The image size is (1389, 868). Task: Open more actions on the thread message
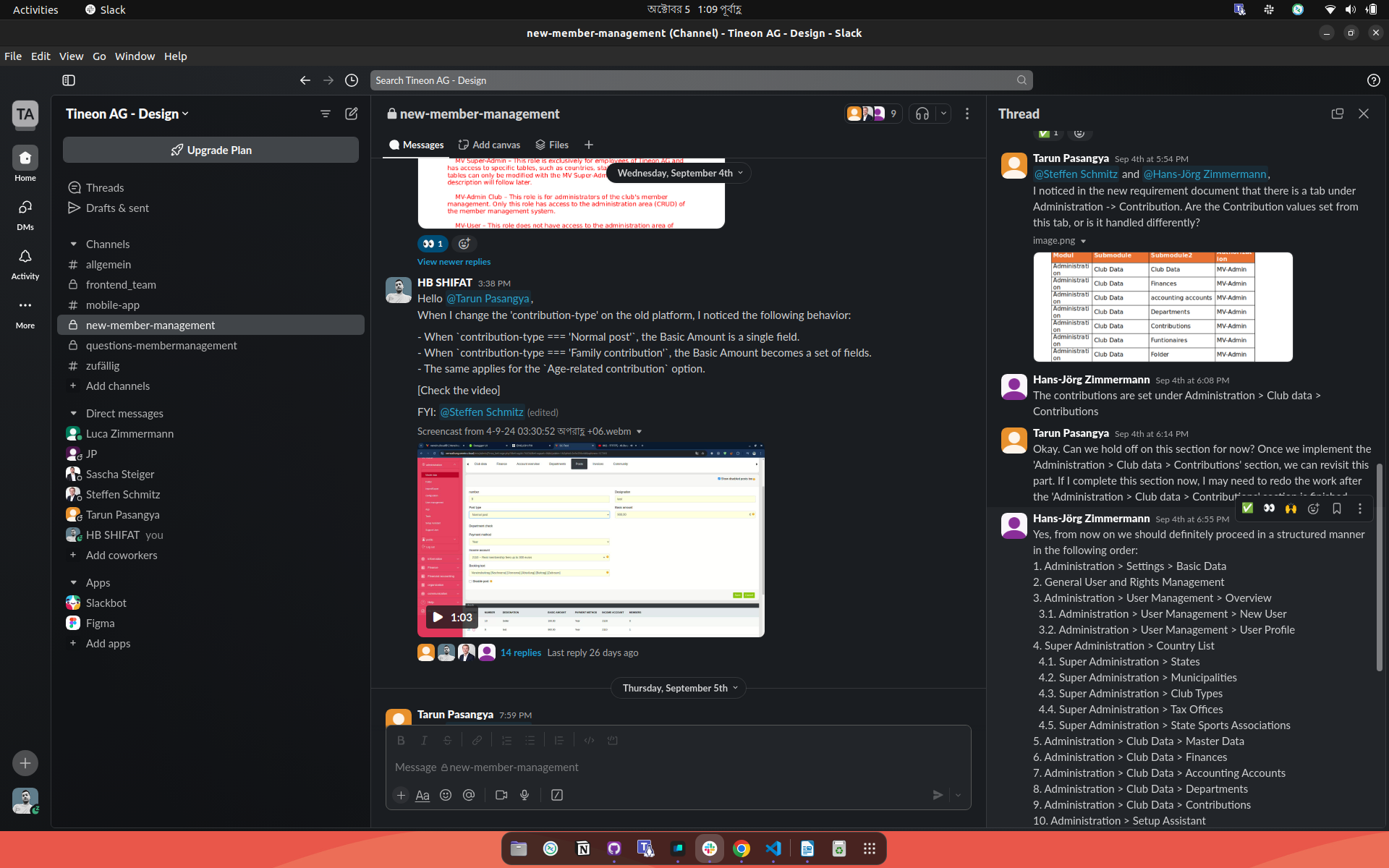point(1360,509)
